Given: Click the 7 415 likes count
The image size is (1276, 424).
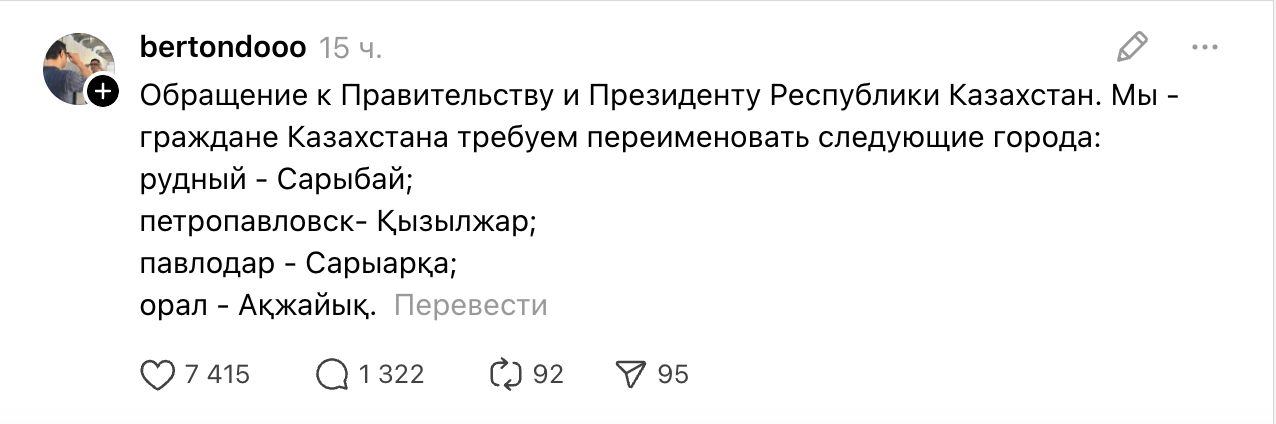Looking at the screenshot, I should [x=217, y=375].
